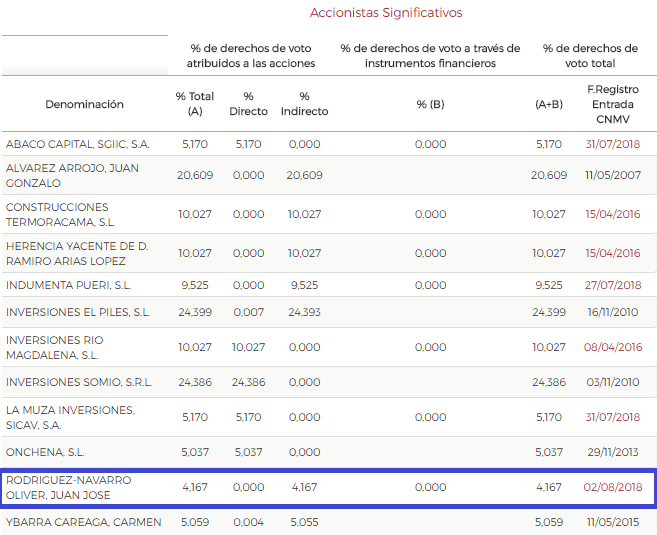Click the 24,393 indirect value for EL PILES
This screenshot has width=657, height=535.
click(304, 312)
